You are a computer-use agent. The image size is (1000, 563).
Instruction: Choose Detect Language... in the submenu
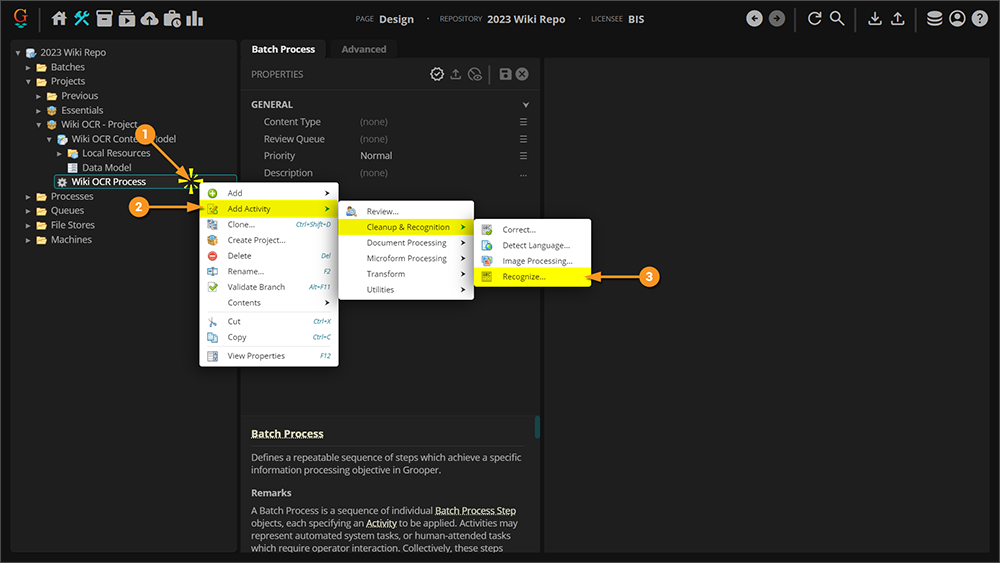[533, 245]
